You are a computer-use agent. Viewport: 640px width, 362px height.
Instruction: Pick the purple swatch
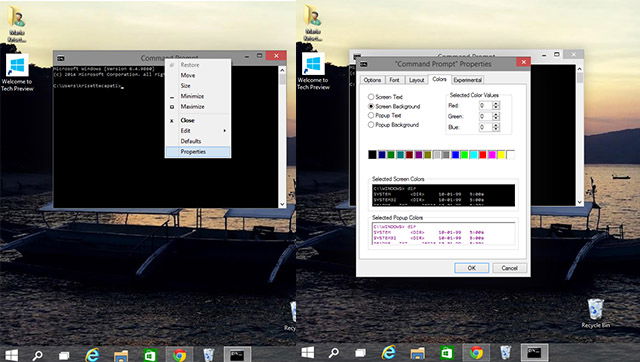[x=418, y=155]
